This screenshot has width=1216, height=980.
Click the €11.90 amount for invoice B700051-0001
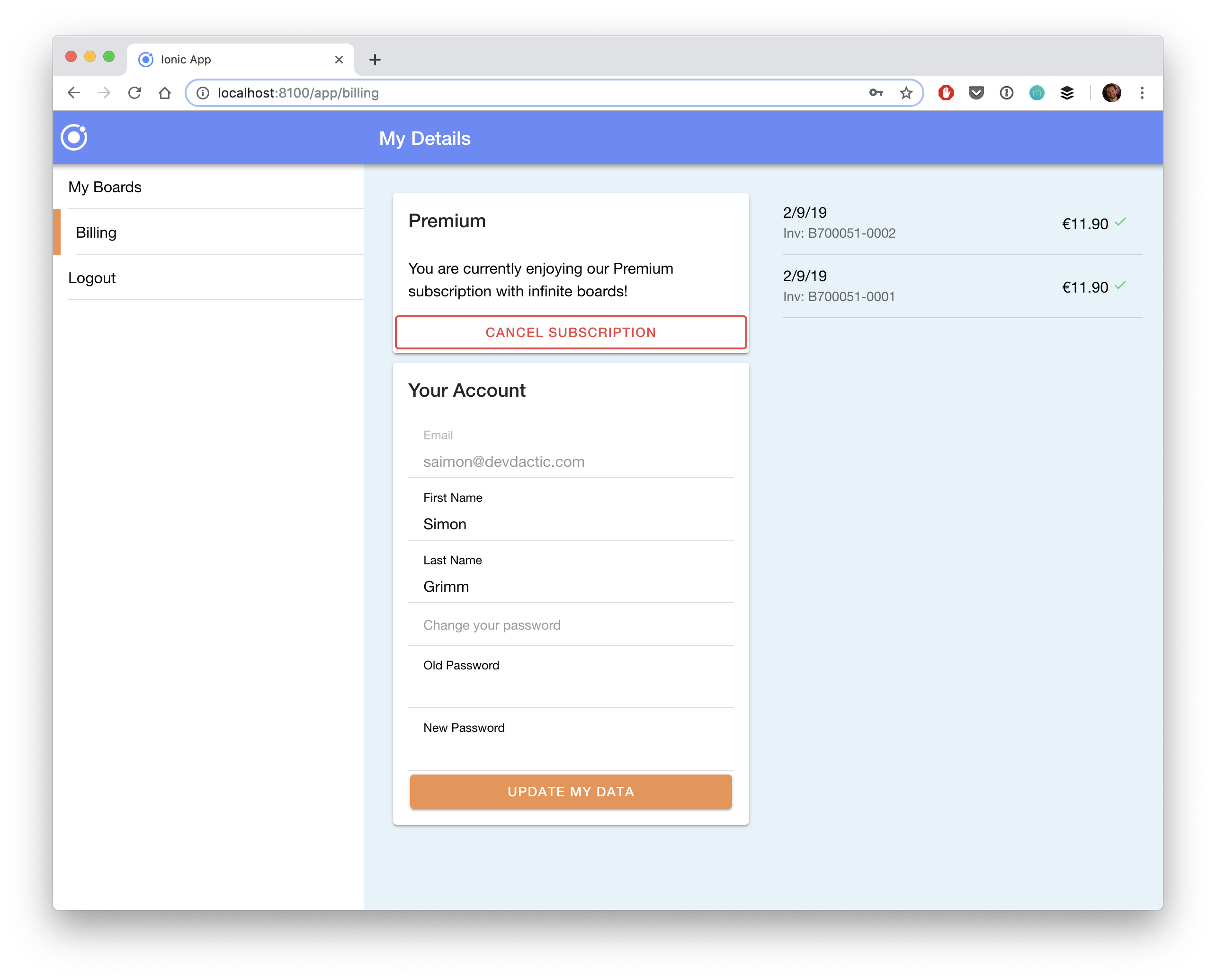(x=1085, y=287)
